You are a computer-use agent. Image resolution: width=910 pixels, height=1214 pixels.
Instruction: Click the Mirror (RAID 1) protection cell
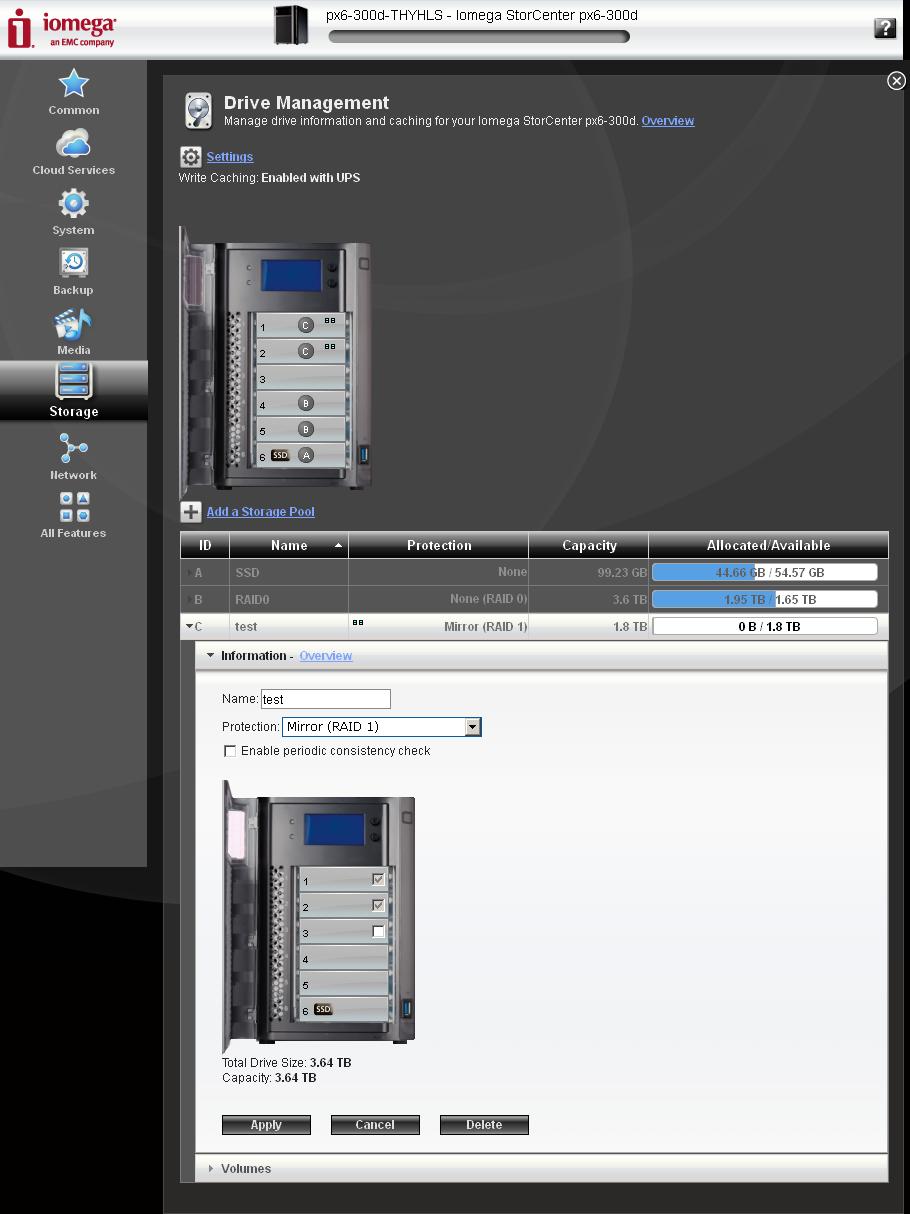(x=438, y=627)
